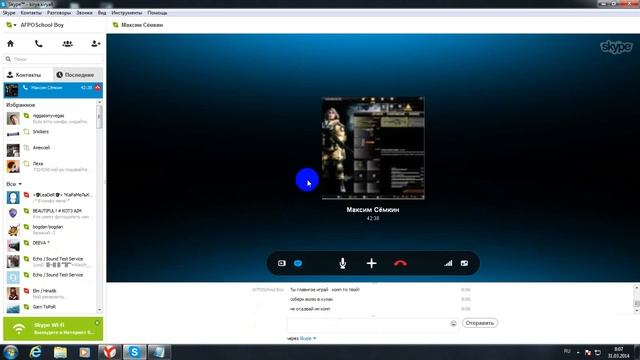Select the Echo / Sound Test Service row with the light blue avatar
The height and width of the screenshot is (360, 640).
coord(51,277)
